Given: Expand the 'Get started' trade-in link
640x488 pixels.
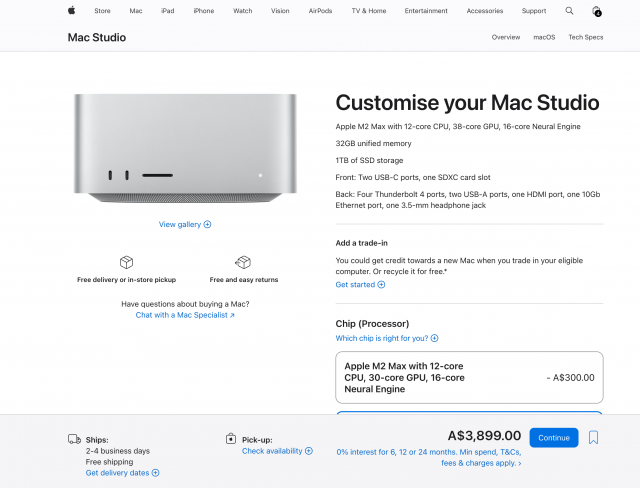Looking at the screenshot, I should (360, 284).
